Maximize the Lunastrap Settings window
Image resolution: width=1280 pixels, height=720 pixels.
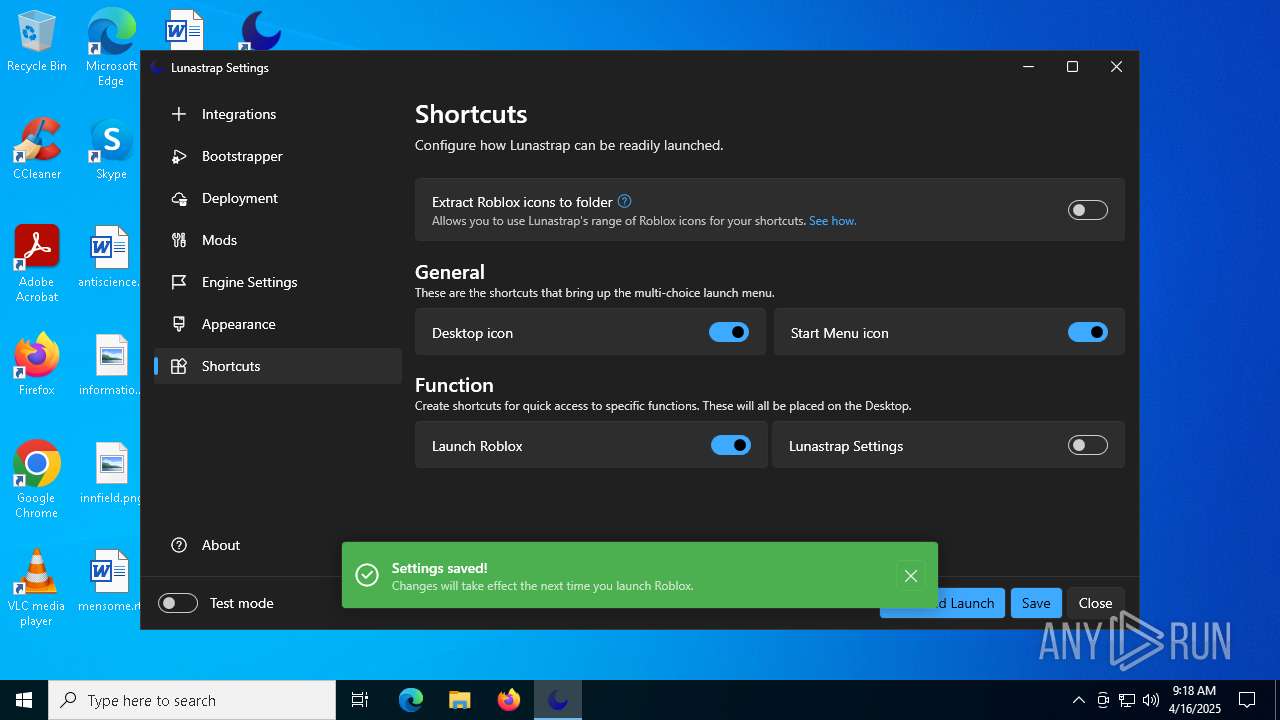(1072, 67)
